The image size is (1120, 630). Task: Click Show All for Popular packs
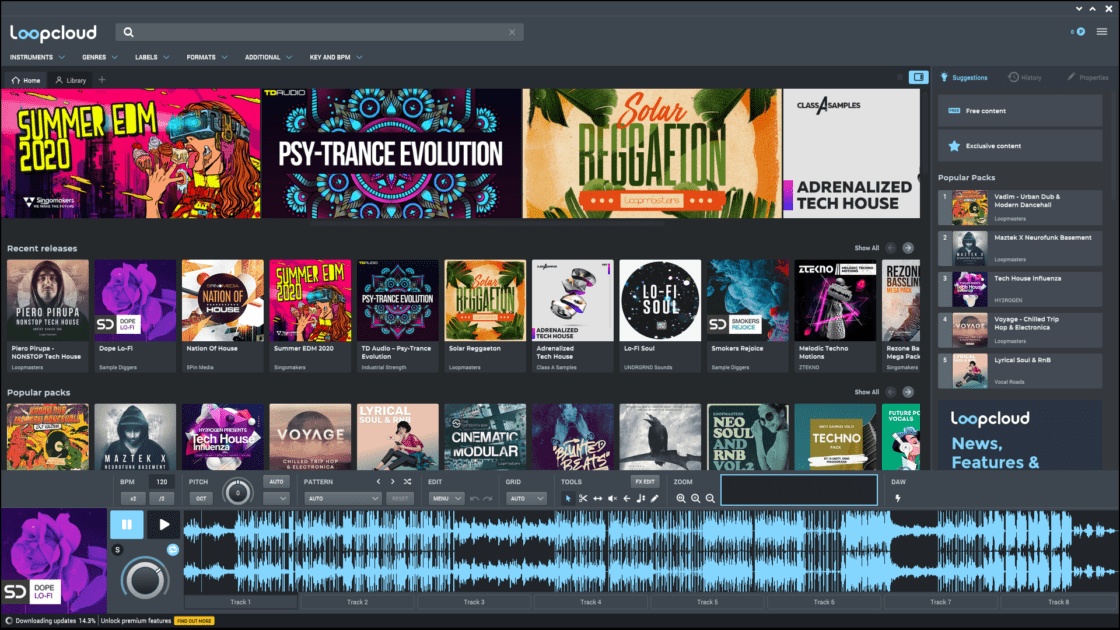point(866,392)
